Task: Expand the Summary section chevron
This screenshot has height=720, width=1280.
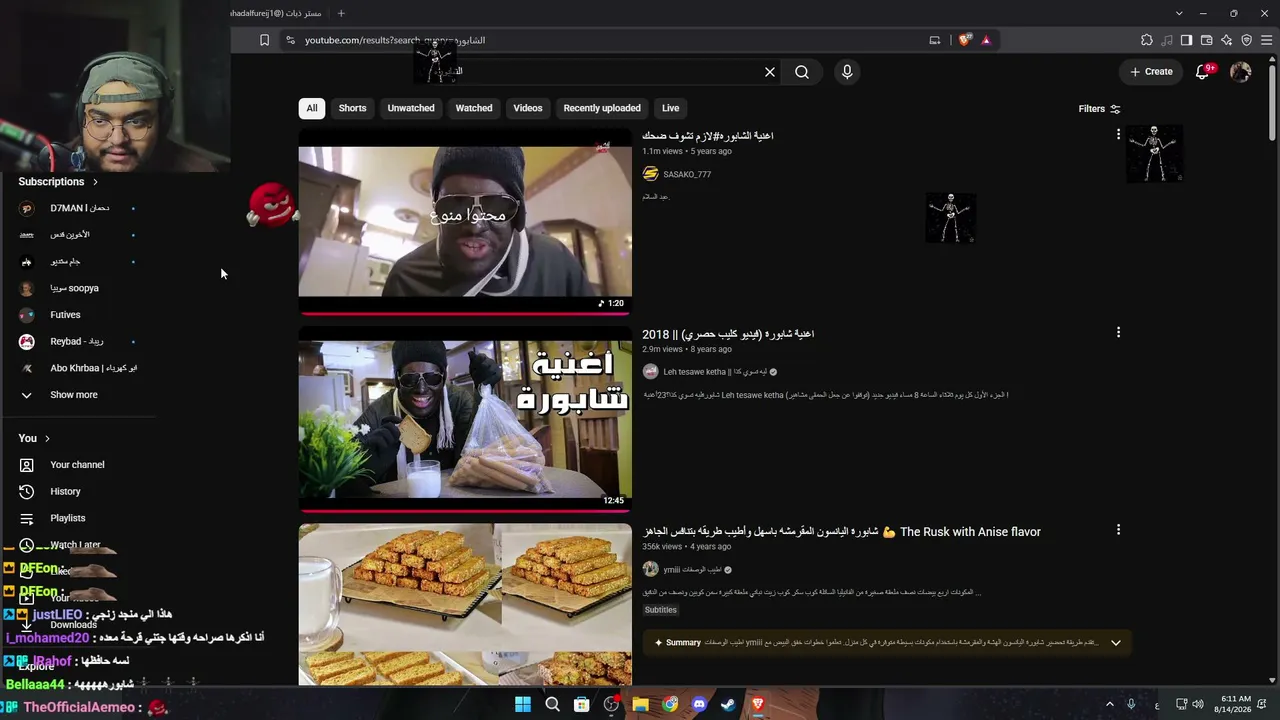Action: pos(1115,643)
